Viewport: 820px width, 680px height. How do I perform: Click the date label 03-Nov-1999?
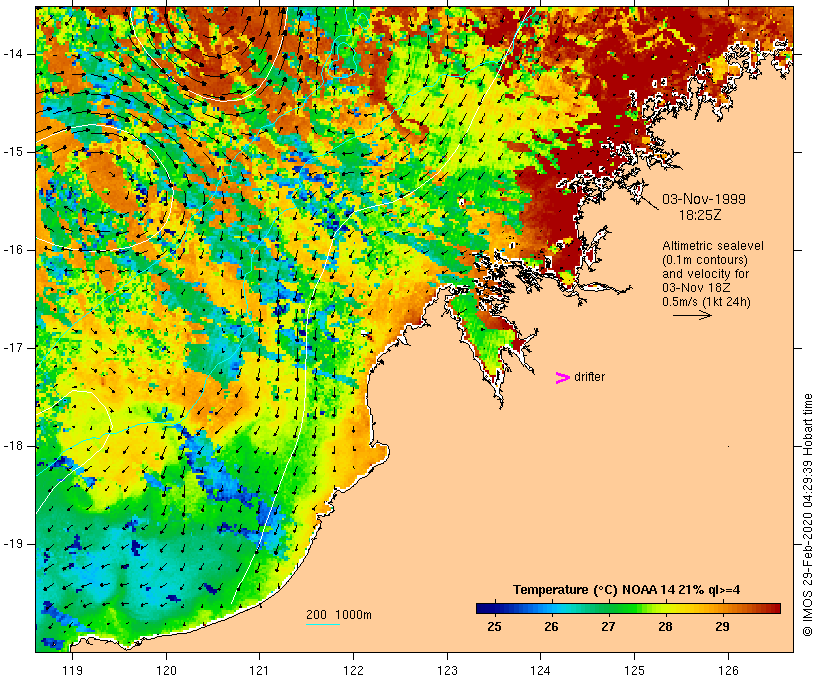[704, 199]
